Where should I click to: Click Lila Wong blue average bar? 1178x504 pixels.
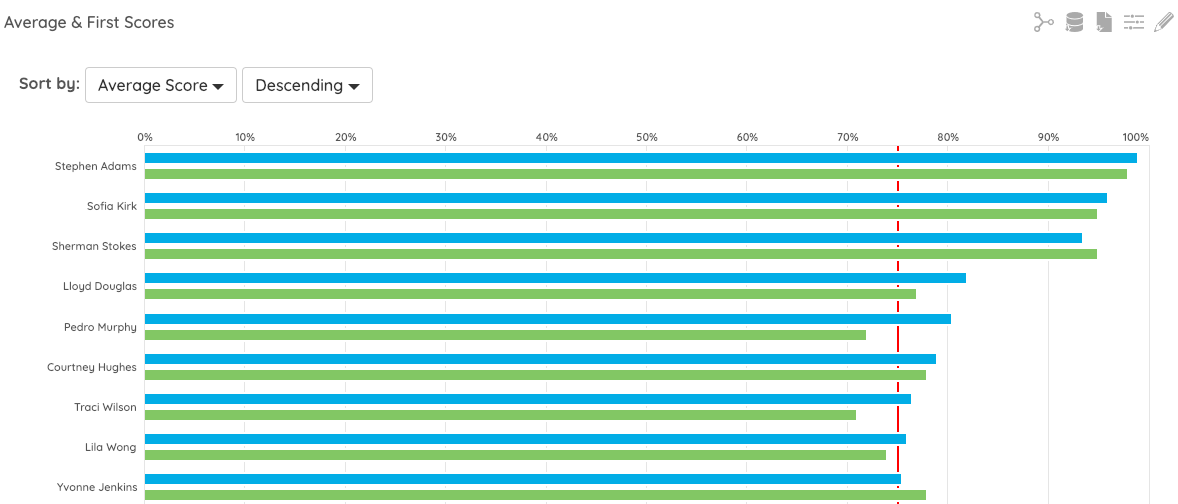point(525,439)
